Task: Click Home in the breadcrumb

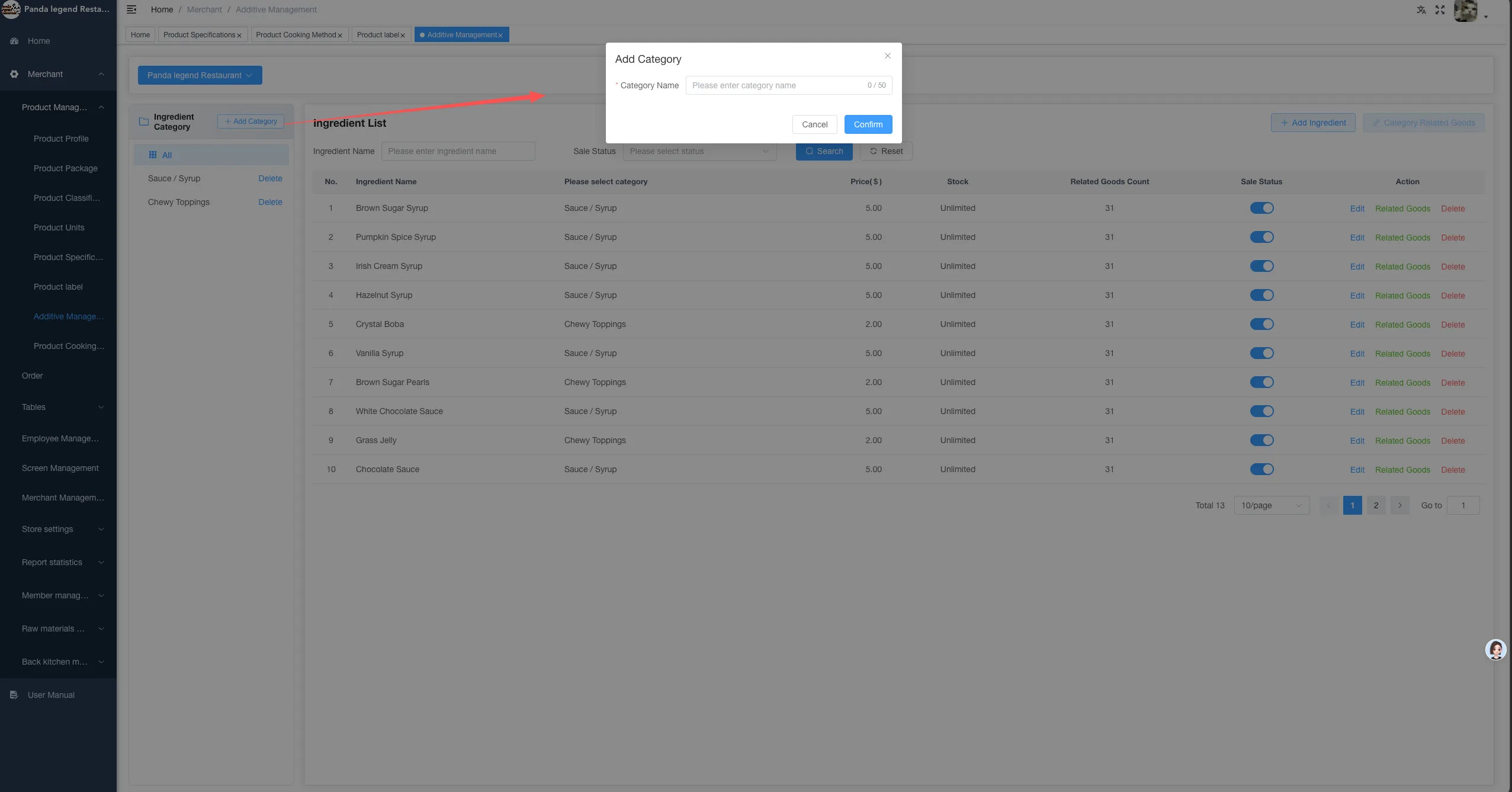Action: tap(162, 9)
